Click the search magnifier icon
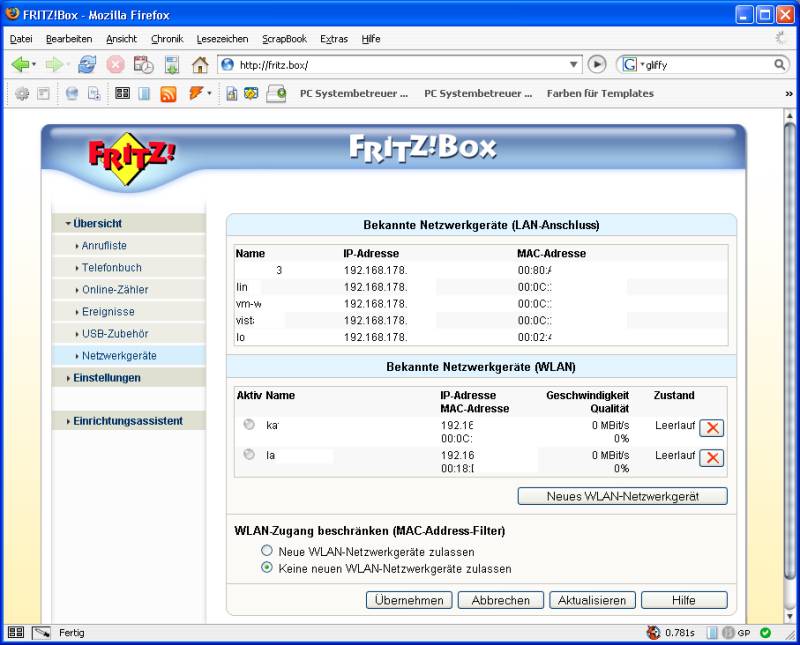 (780, 65)
